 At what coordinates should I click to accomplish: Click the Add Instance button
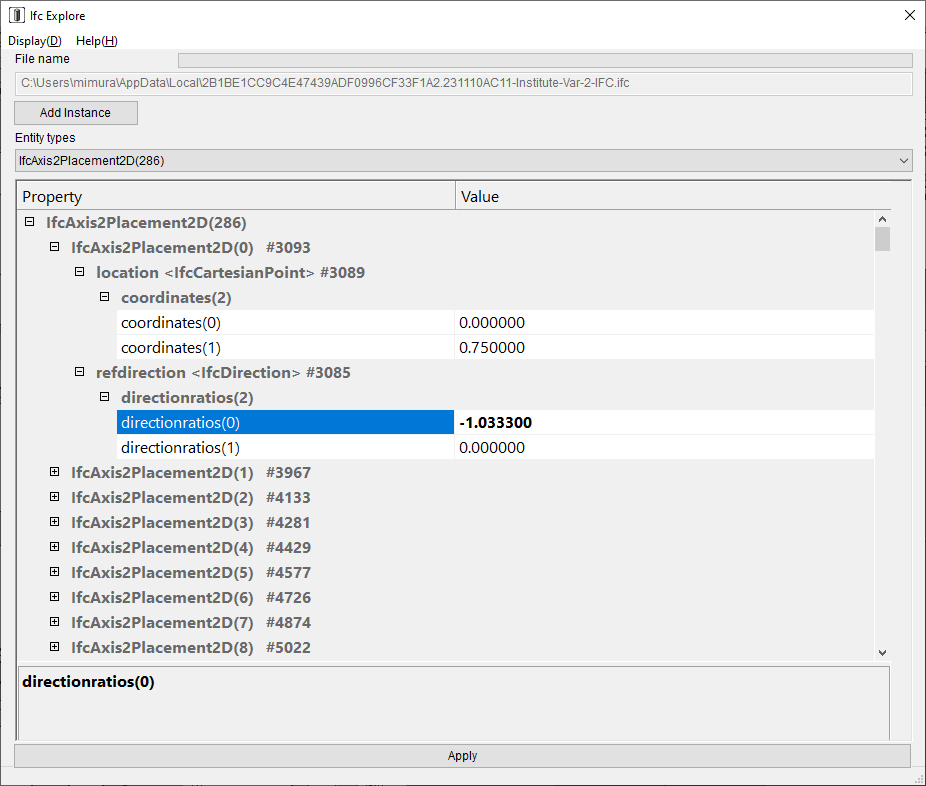76,113
